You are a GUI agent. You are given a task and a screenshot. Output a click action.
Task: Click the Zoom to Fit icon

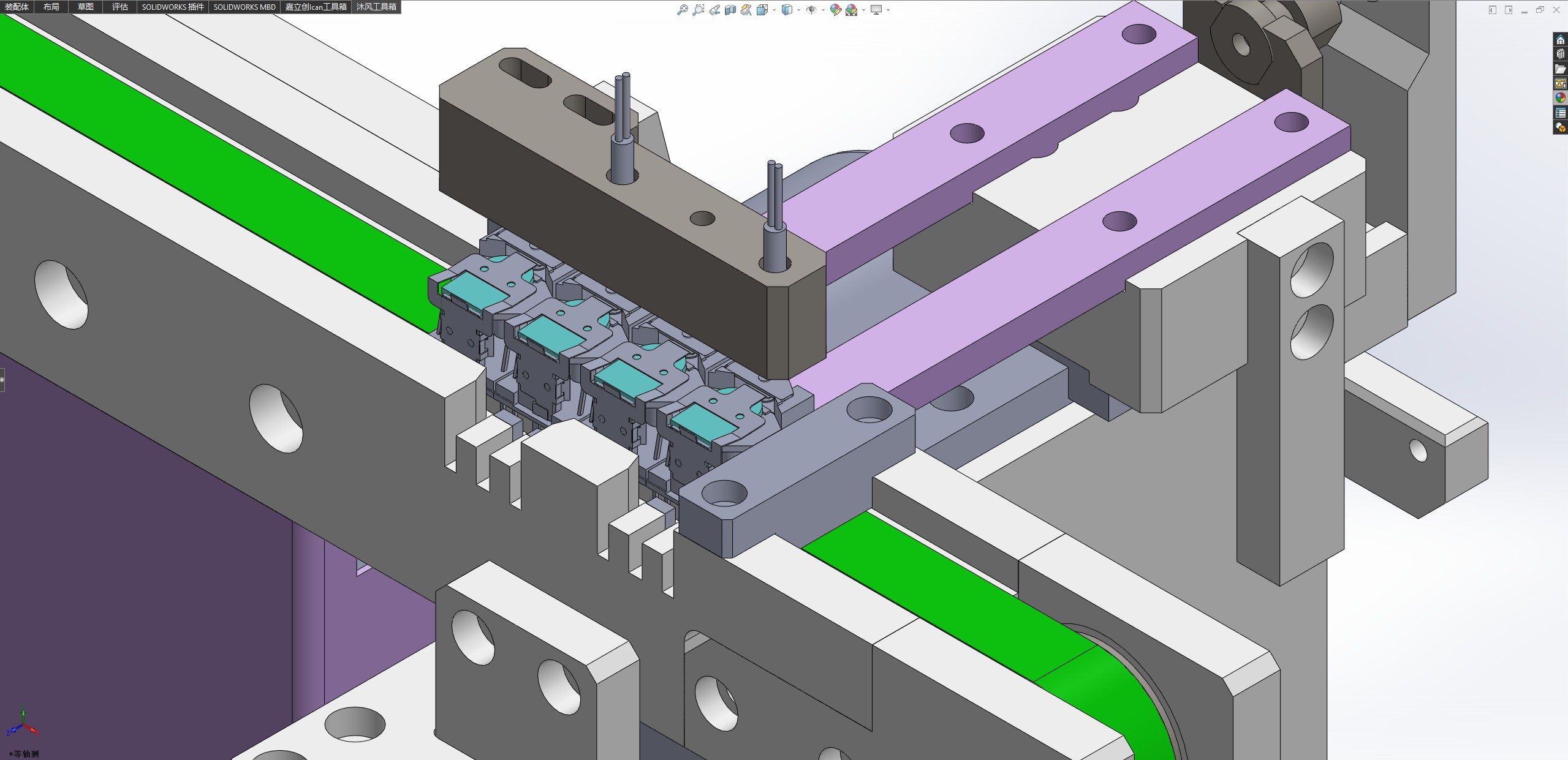682,10
